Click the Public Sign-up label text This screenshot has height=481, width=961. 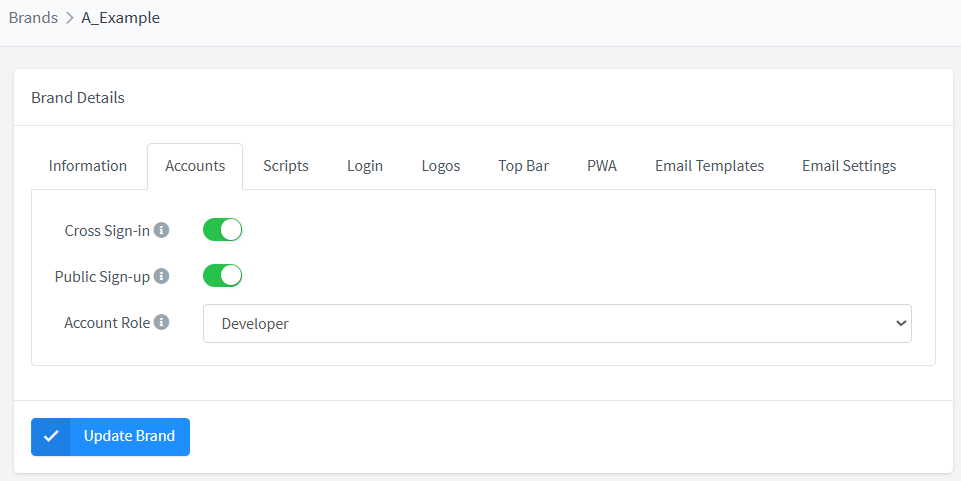point(102,276)
